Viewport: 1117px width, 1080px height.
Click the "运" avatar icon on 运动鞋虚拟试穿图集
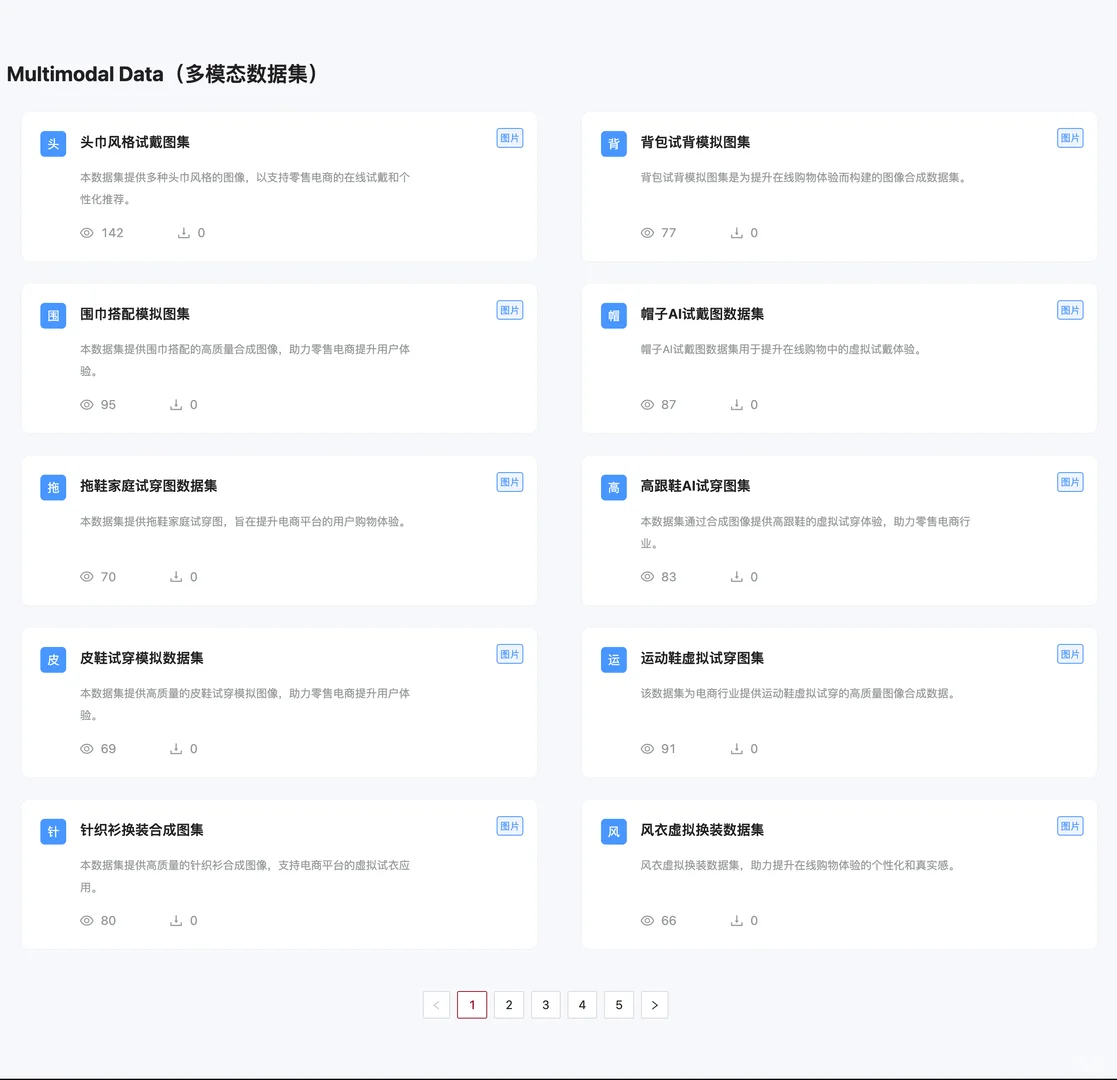[x=613, y=659]
